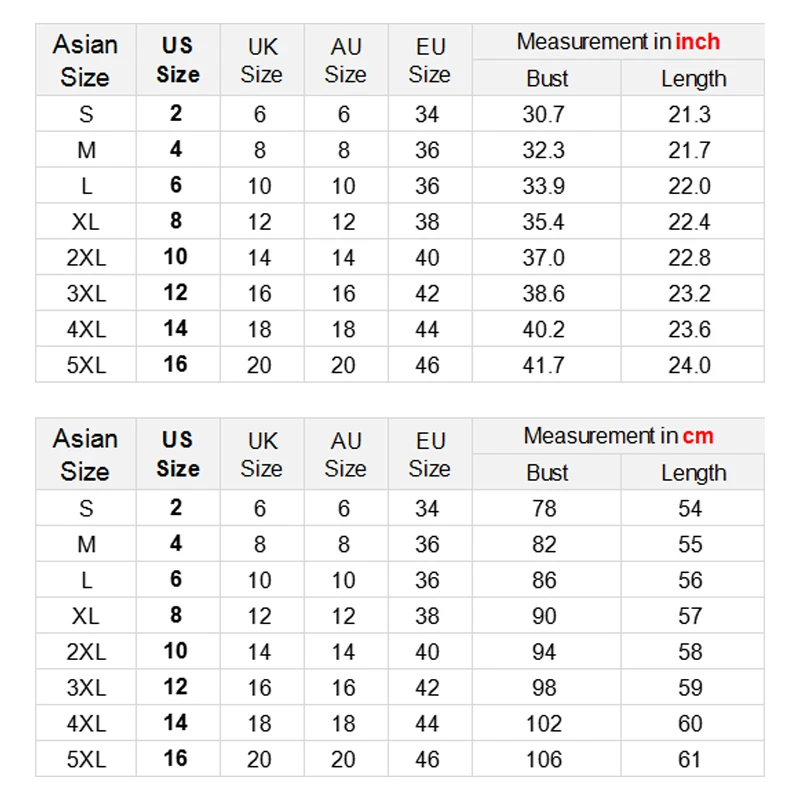Click the 'Bust' subheader in cm table
Viewport: 800px width, 800px height.
pyautogui.click(x=547, y=473)
